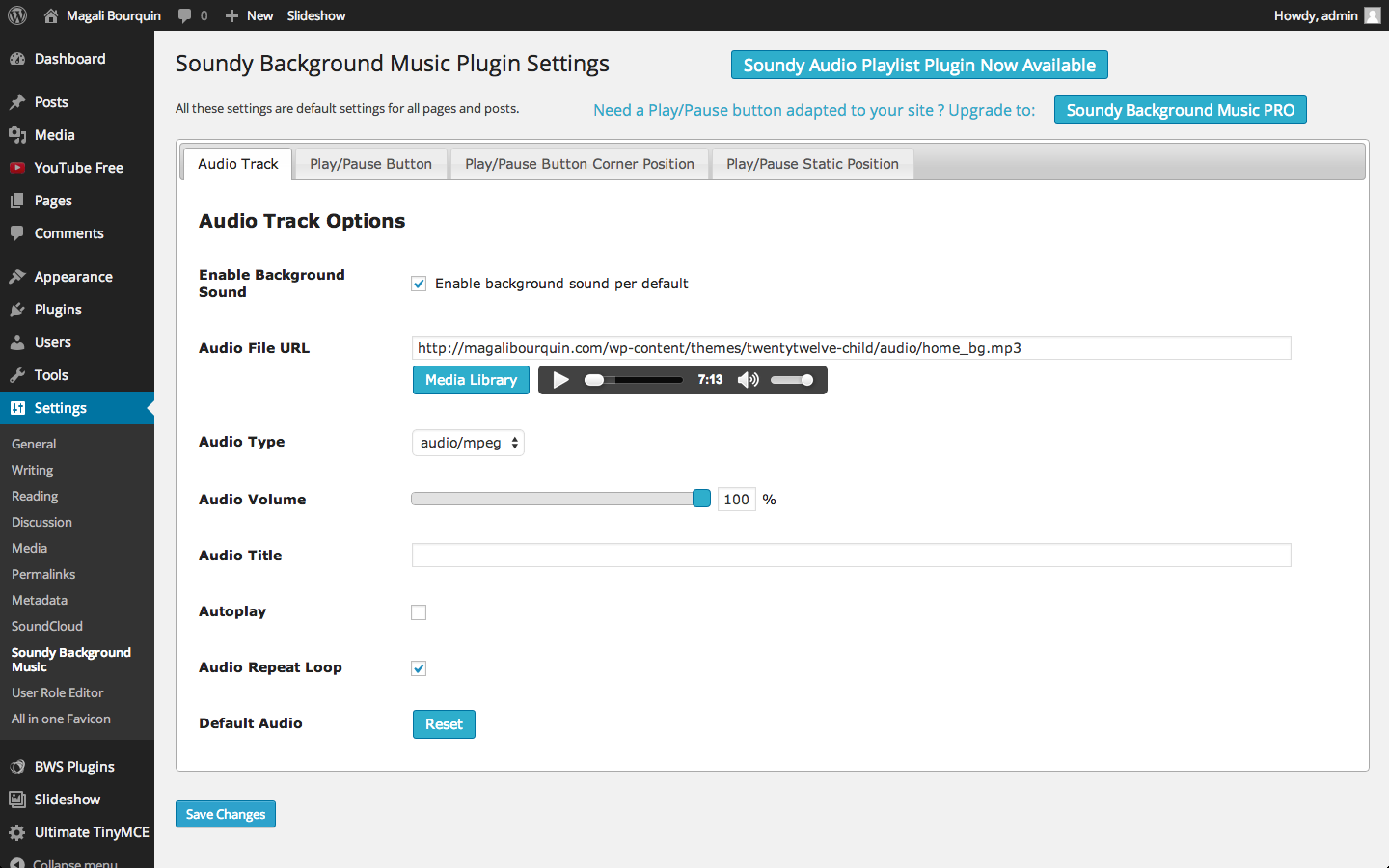Viewport: 1389px width, 868px height.
Task: Switch to the Play/Pause Button tab
Action: 371,164
